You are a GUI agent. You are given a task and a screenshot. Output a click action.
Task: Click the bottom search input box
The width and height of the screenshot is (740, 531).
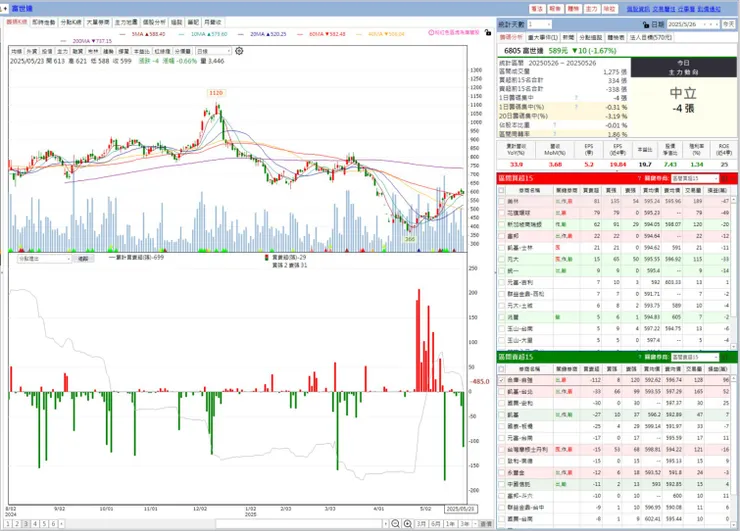pyautogui.click(x=299, y=524)
